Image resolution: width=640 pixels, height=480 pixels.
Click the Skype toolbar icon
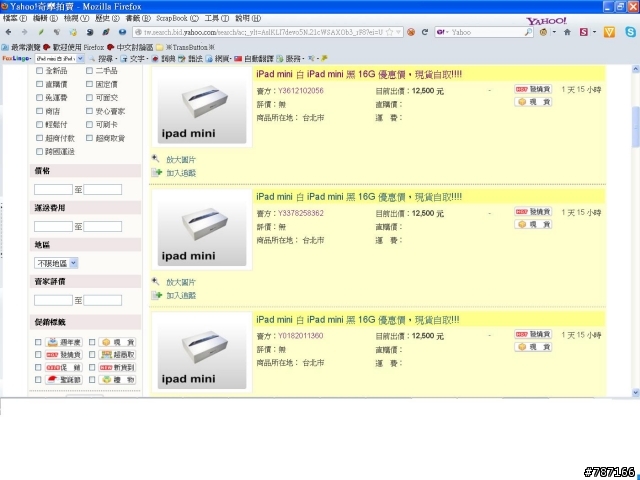(x=631, y=32)
